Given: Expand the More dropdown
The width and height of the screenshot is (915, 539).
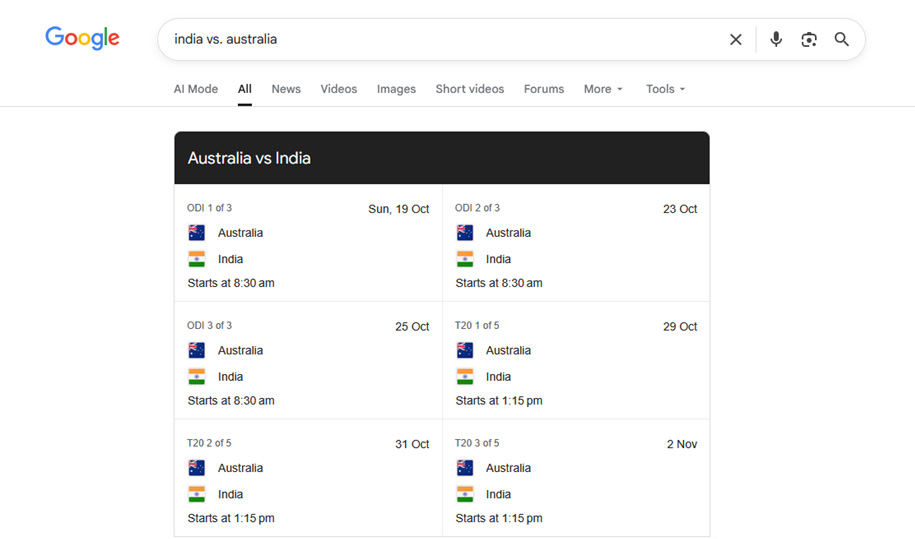Looking at the screenshot, I should (603, 89).
